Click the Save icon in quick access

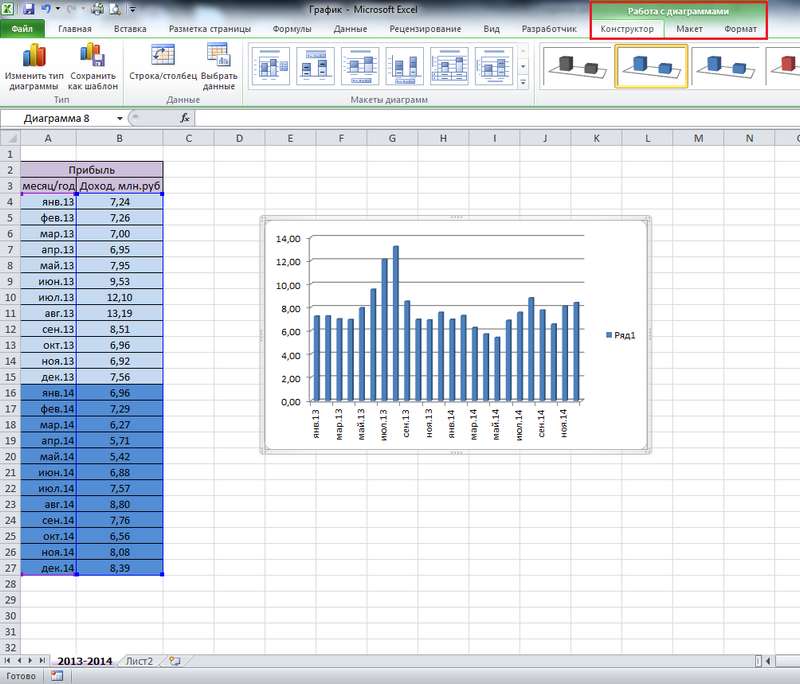tap(29, 9)
